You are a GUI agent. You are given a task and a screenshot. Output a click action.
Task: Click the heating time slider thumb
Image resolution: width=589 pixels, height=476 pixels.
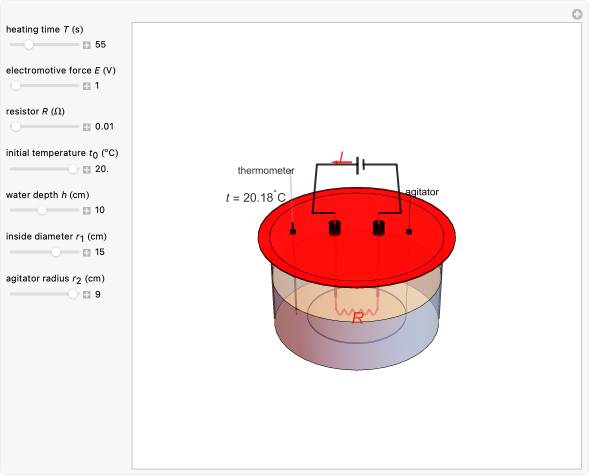pos(29,45)
